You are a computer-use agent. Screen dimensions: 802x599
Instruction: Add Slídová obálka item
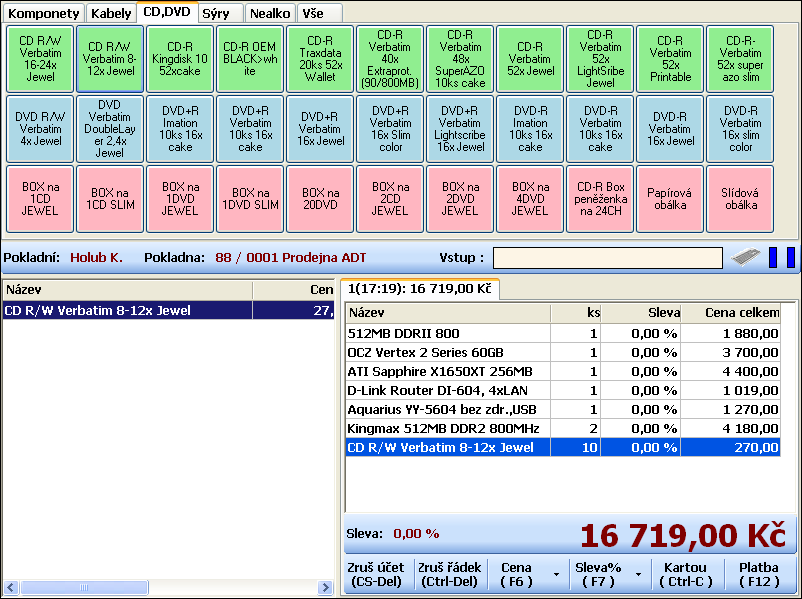[x=740, y=199]
